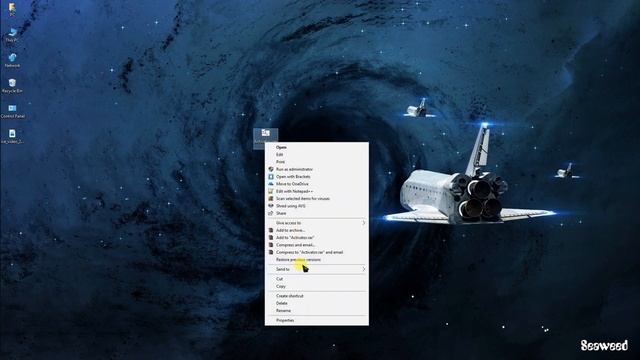Click the Share icon in the context menu

[x=271, y=213]
